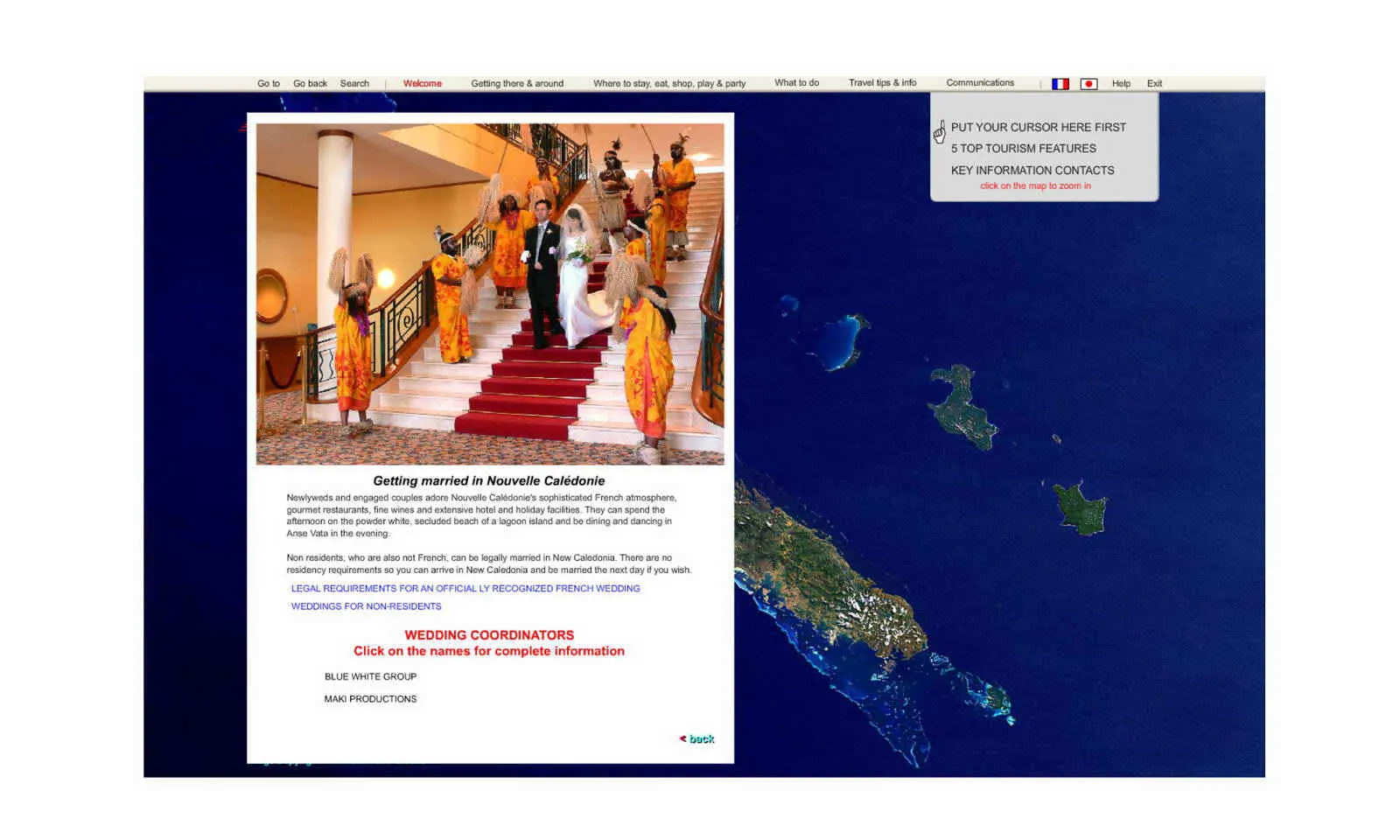Open the Search page
1400x840 pixels.
coord(355,83)
